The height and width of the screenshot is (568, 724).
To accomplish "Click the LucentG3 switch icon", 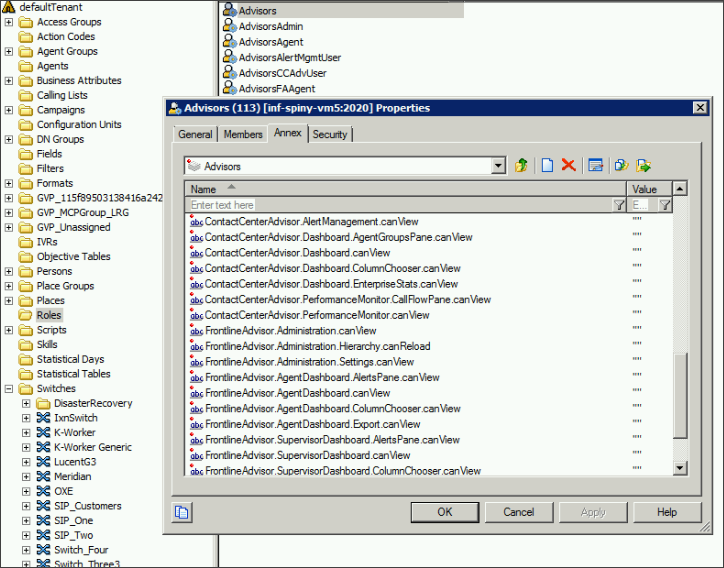I will [43, 462].
